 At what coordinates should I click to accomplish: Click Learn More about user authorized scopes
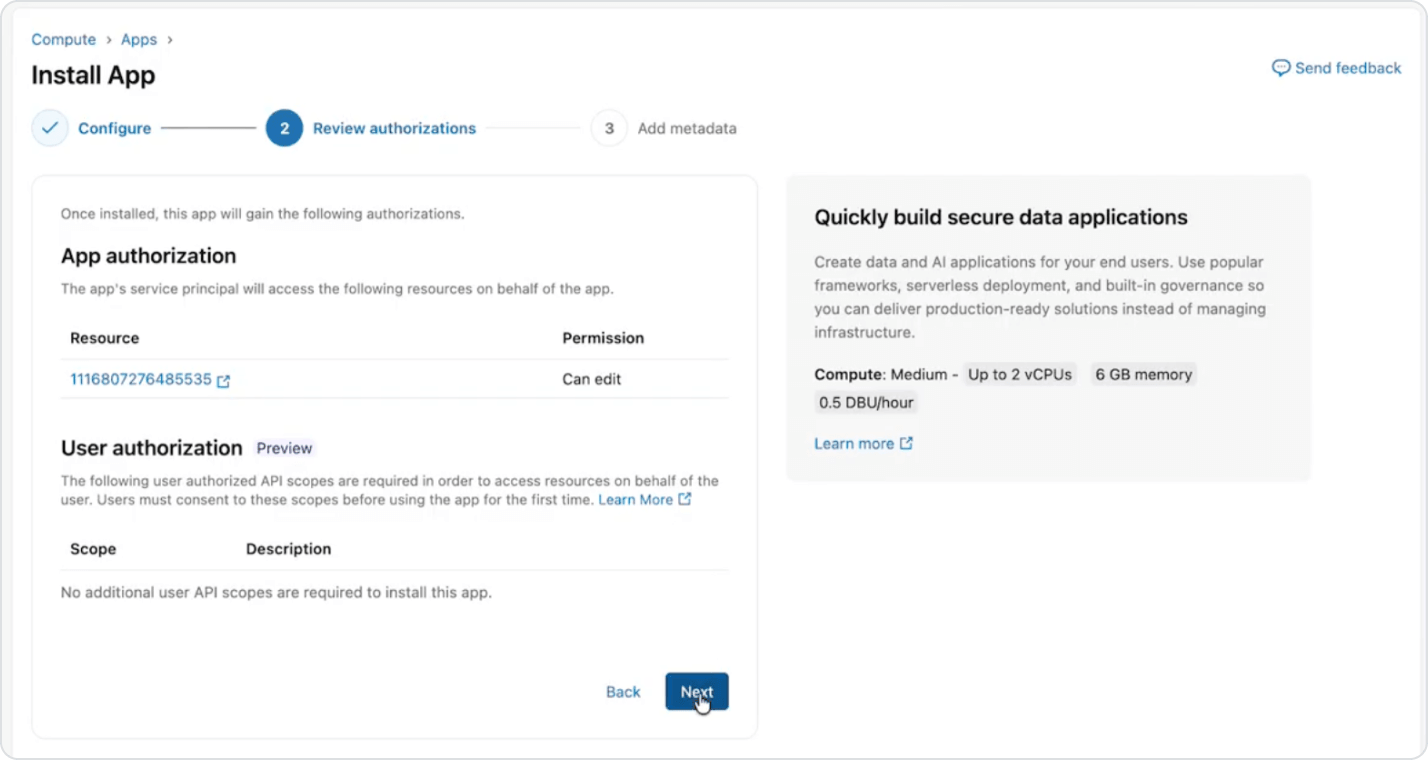tap(636, 500)
